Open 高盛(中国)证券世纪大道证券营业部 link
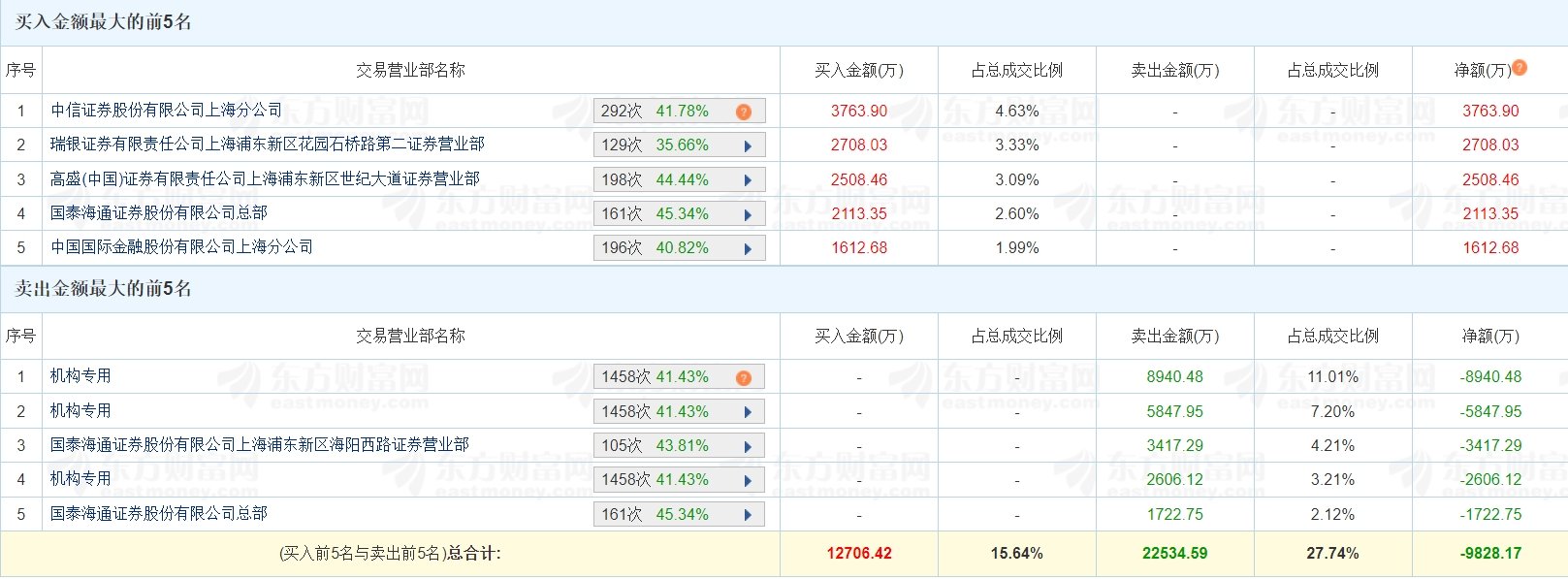This screenshot has width=1568, height=579. tap(265, 179)
